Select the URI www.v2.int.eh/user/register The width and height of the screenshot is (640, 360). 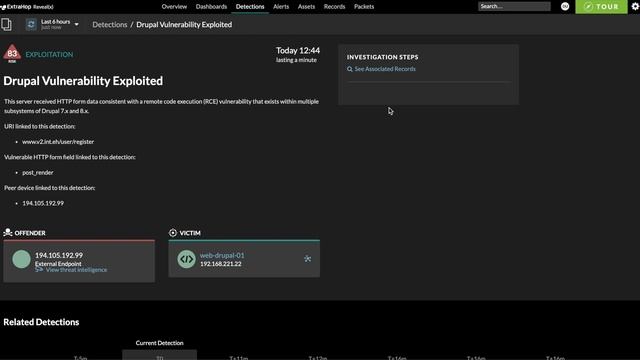58,142
